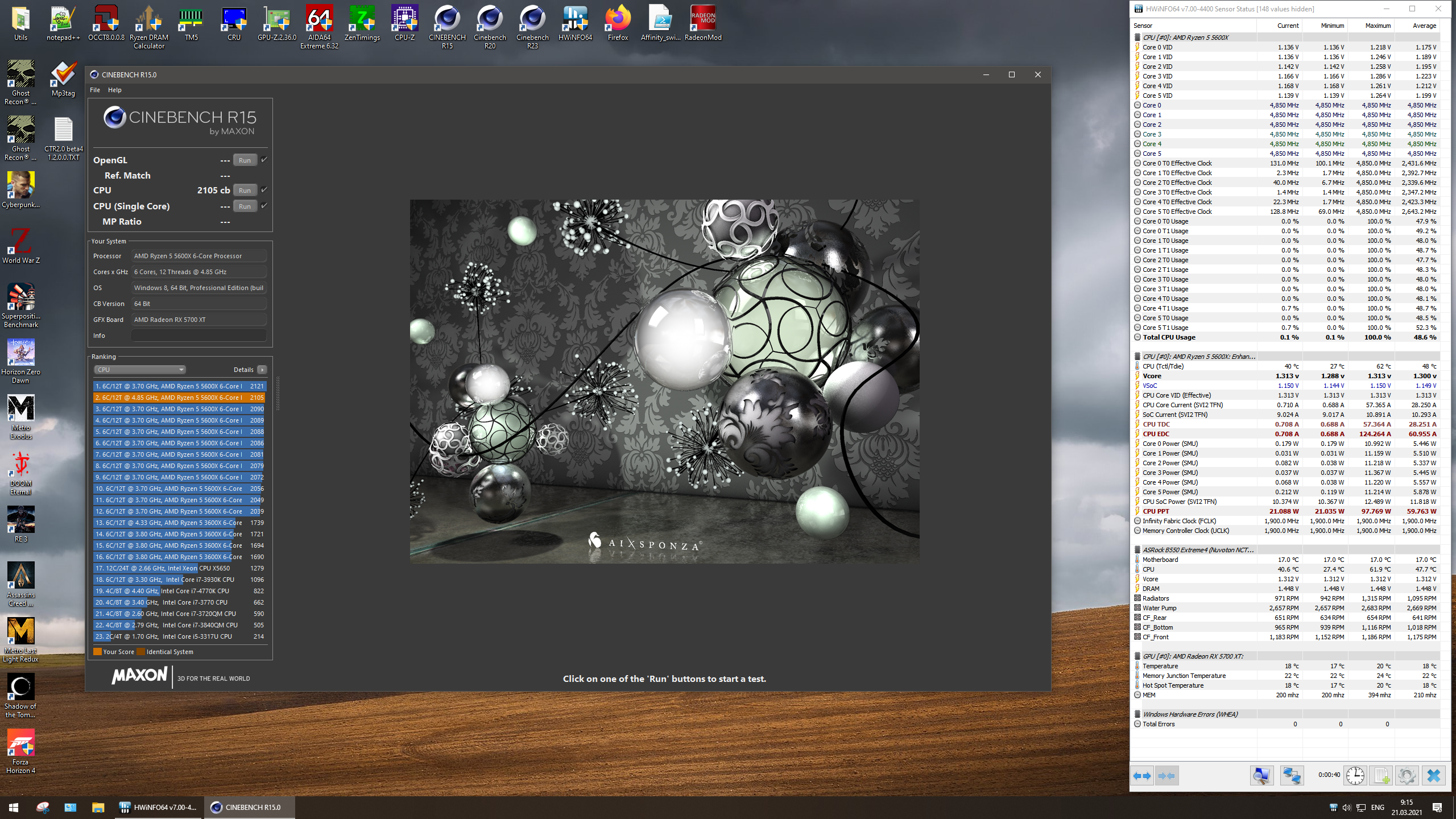Viewport: 1456px width, 819px height.
Task: Run the OpenGL benchmark
Action: [x=245, y=160]
